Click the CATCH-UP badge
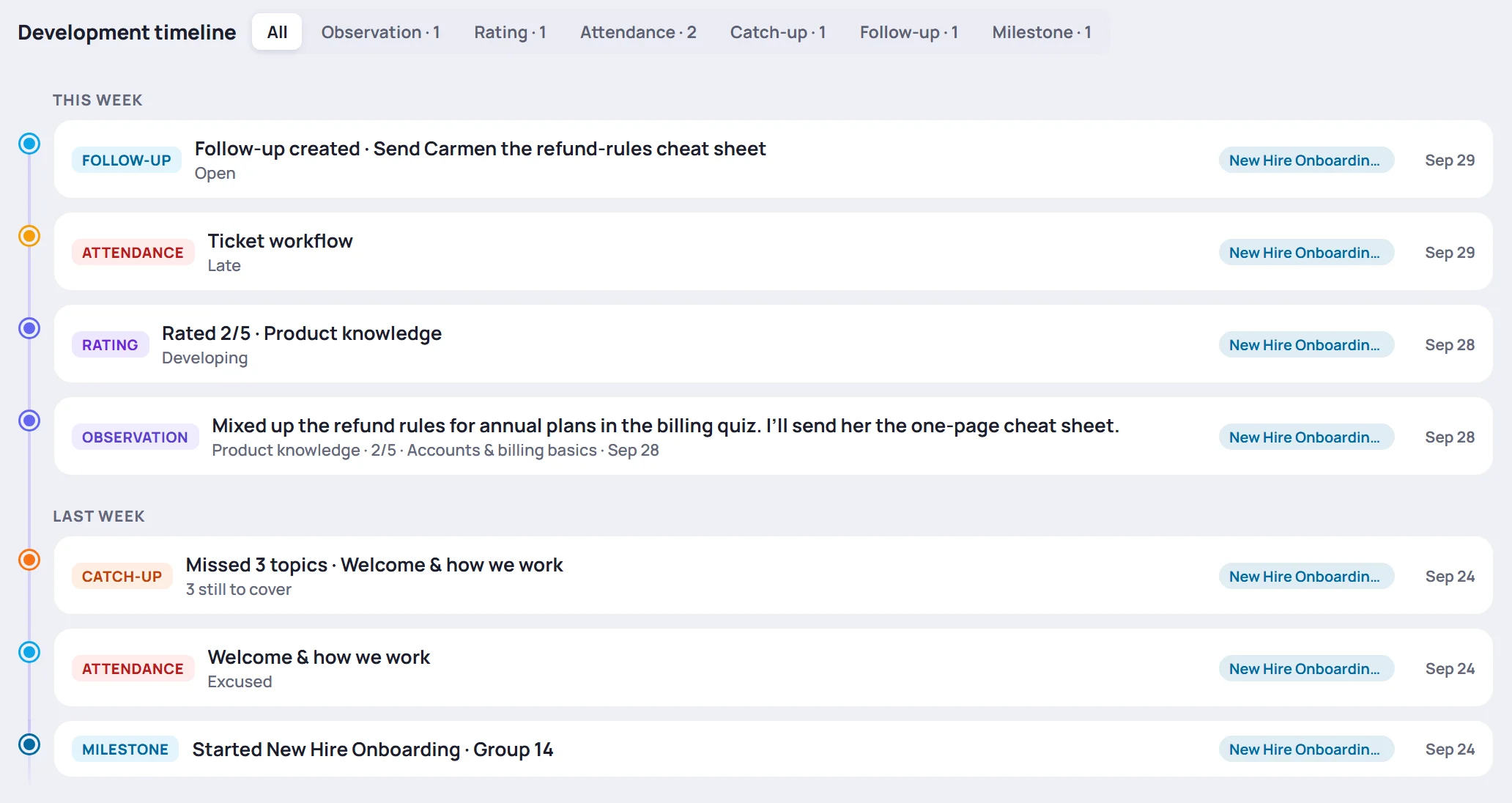 click(x=122, y=576)
